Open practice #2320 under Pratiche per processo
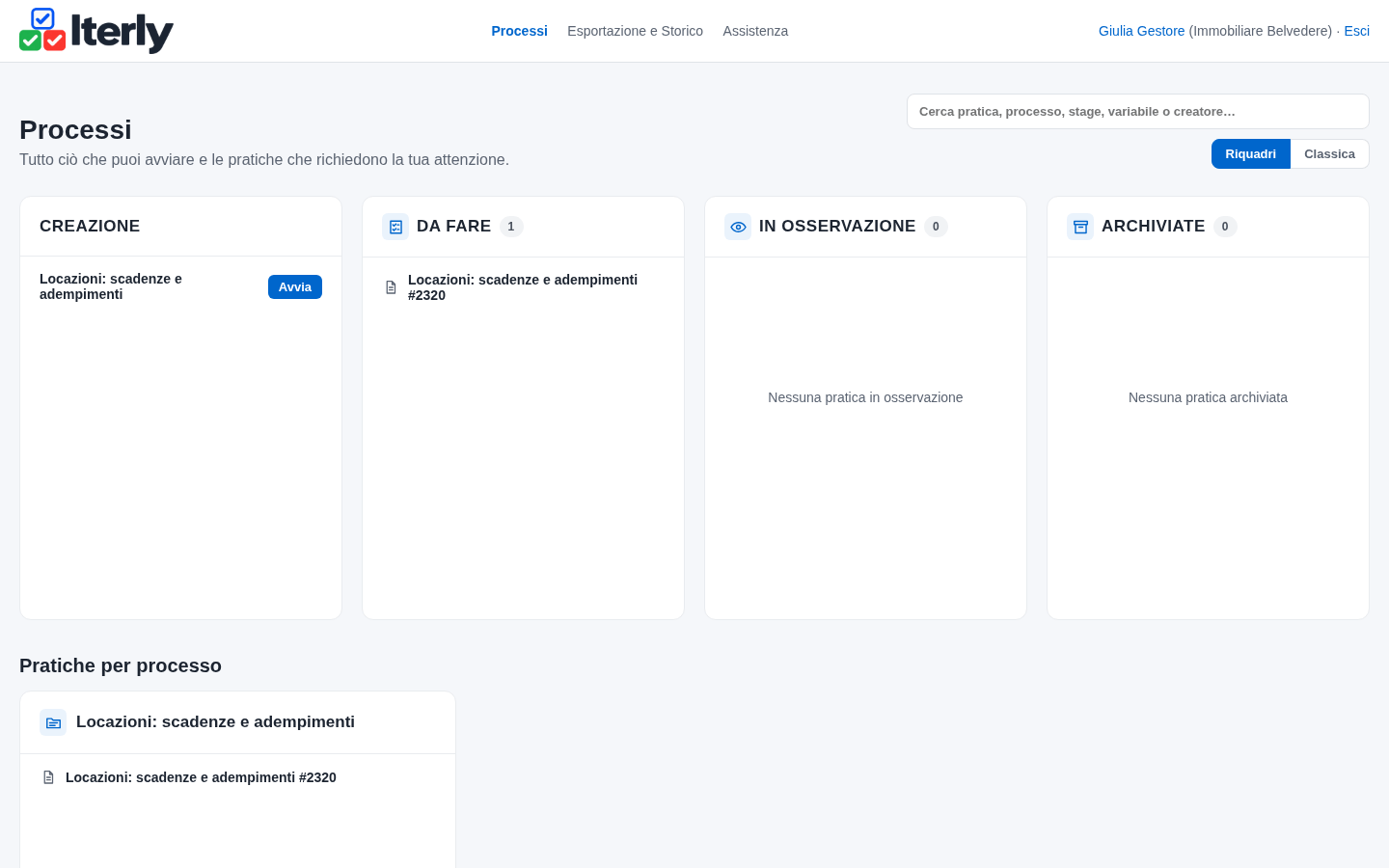 (201, 777)
